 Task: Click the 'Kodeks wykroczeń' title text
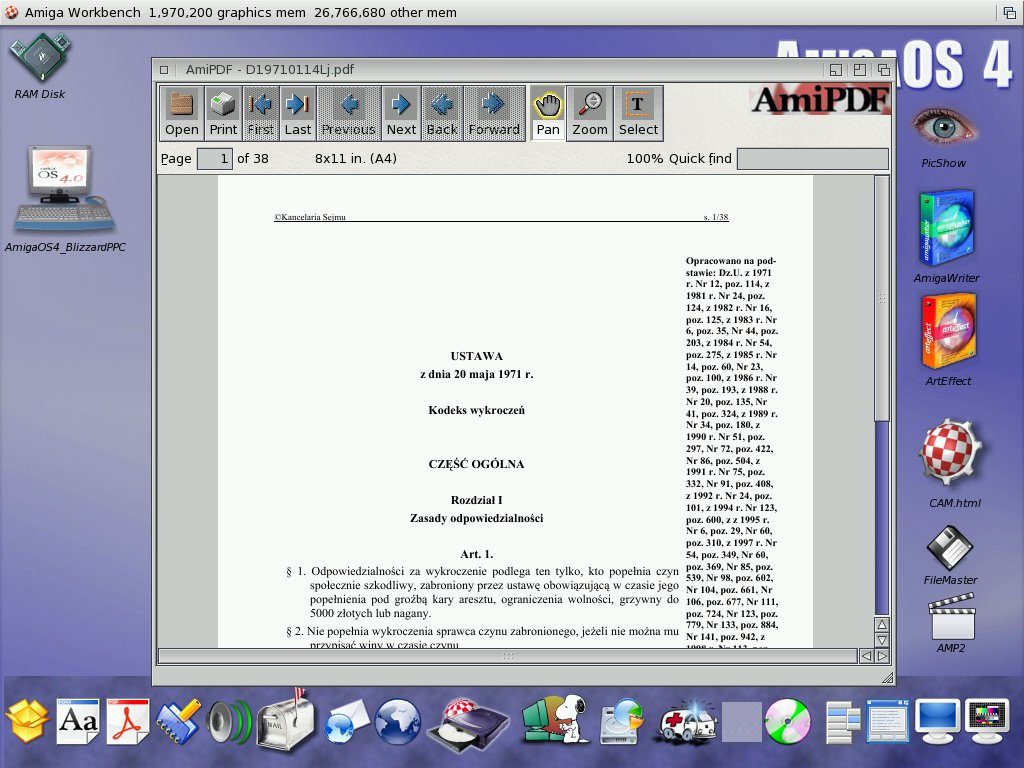[477, 410]
